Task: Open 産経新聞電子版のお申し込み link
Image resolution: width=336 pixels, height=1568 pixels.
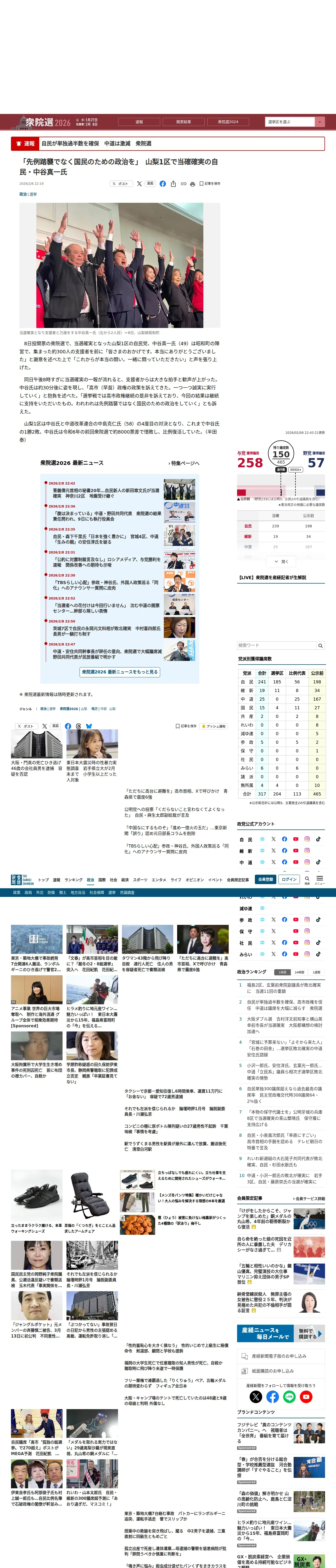Action: click(281, 1356)
